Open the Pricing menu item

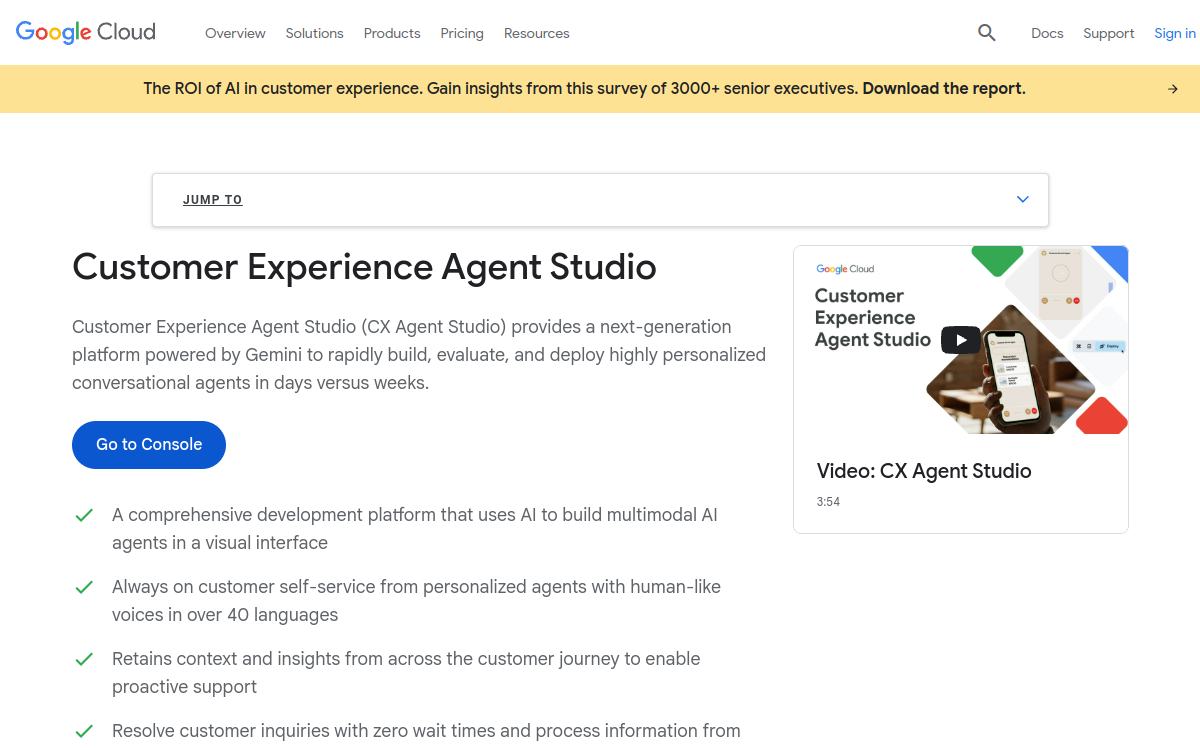462,33
